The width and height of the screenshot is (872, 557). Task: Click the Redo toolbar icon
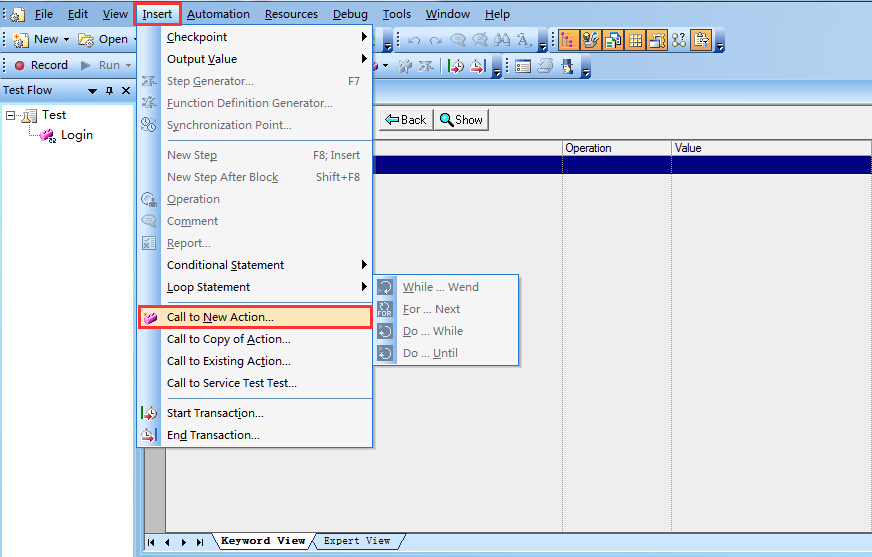(436, 40)
